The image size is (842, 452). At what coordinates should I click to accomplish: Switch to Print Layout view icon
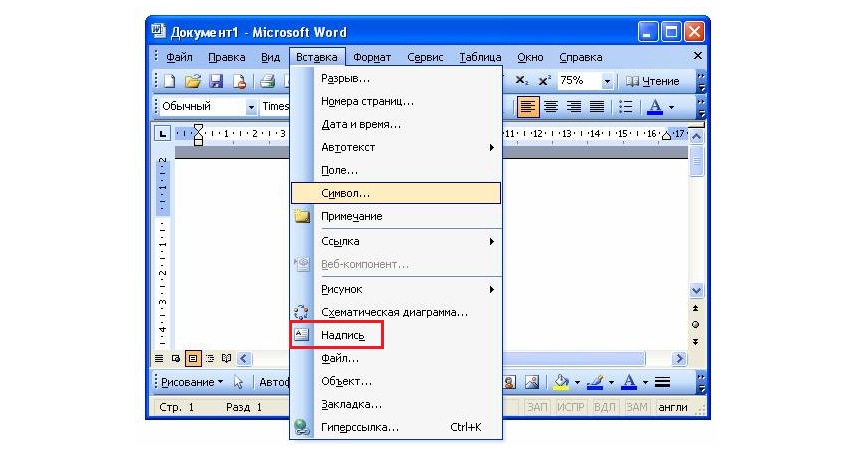click(193, 359)
